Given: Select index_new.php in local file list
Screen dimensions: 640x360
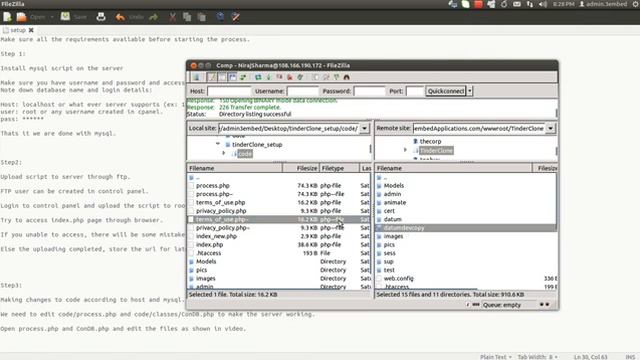Looking at the screenshot, I should [279, 236].
